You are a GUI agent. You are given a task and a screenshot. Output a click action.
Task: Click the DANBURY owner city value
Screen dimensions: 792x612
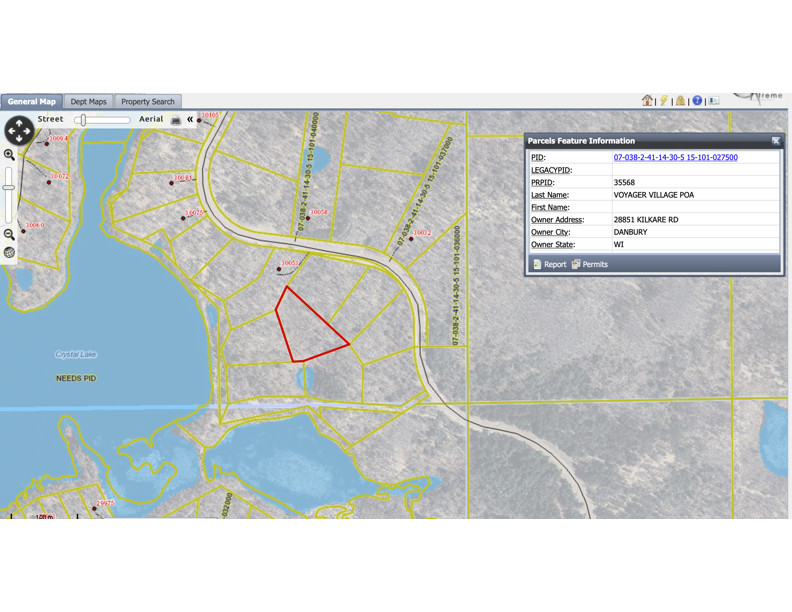click(x=630, y=232)
